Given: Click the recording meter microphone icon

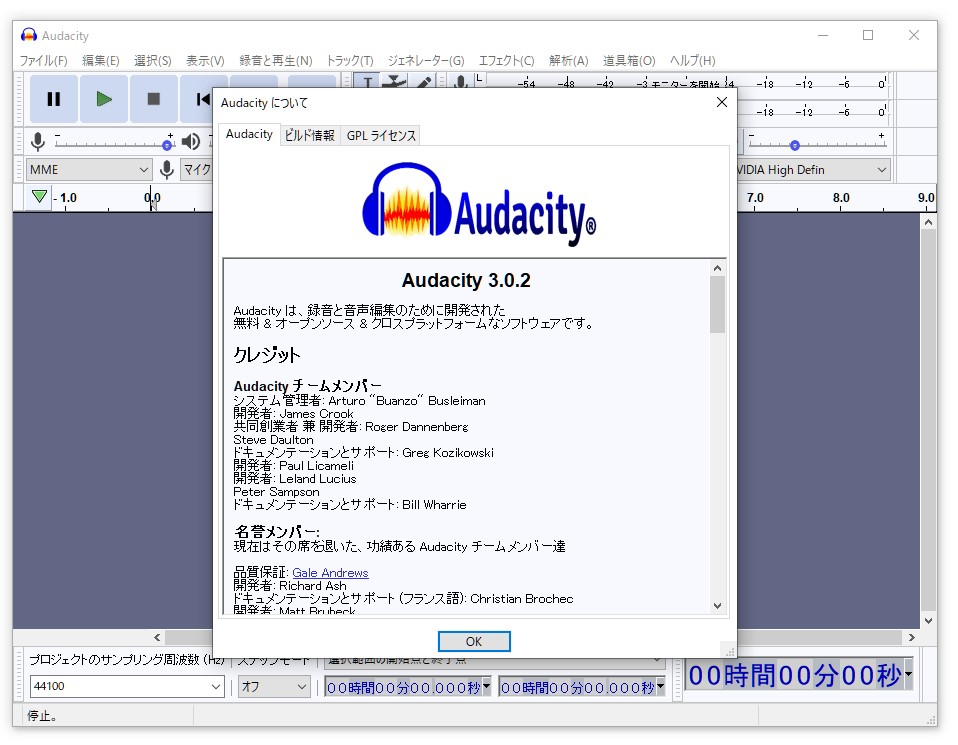Looking at the screenshot, I should [x=461, y=82].
